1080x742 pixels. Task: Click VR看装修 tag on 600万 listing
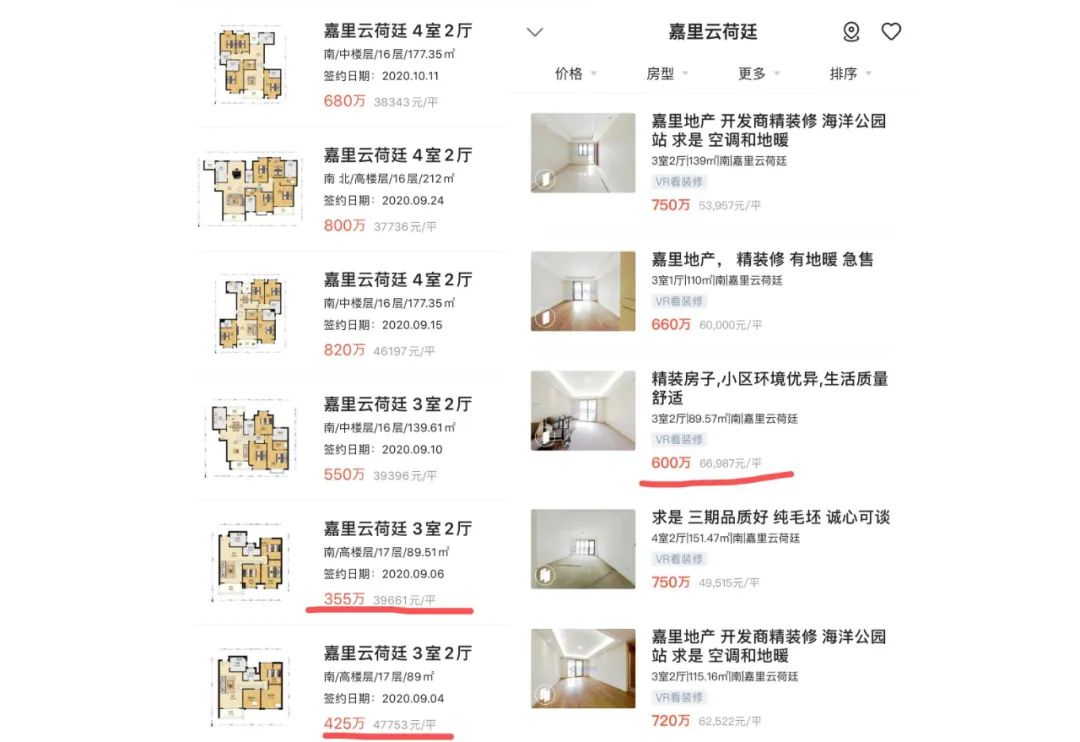(679, 440)
